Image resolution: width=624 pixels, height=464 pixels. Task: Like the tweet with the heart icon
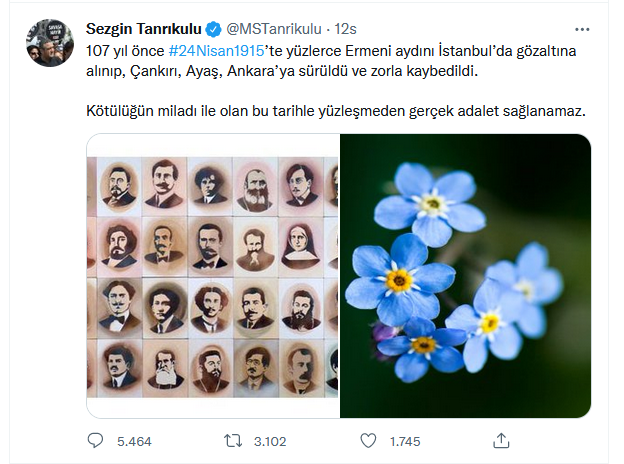[366, 439]
